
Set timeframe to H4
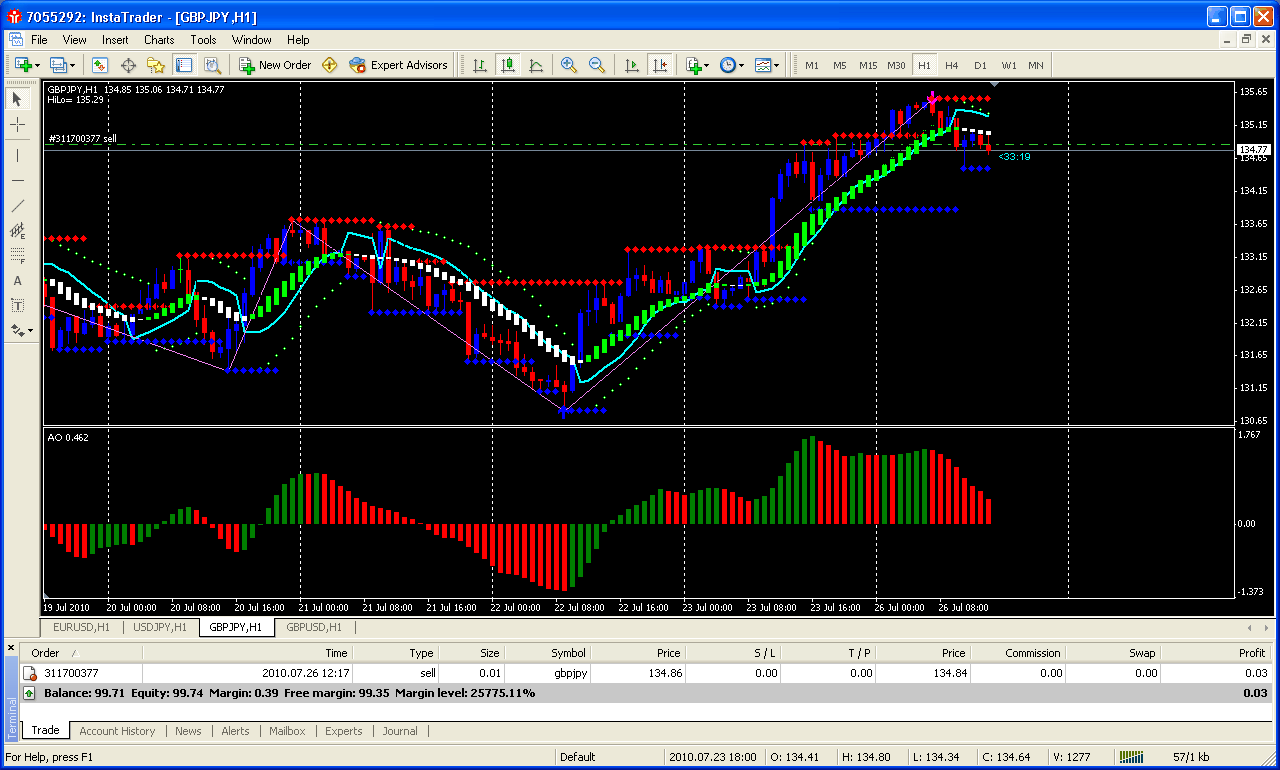click(951, 65)
